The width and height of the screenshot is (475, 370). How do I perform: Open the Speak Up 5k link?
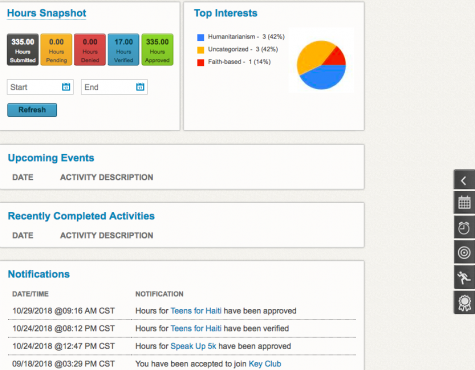point(193,346)
